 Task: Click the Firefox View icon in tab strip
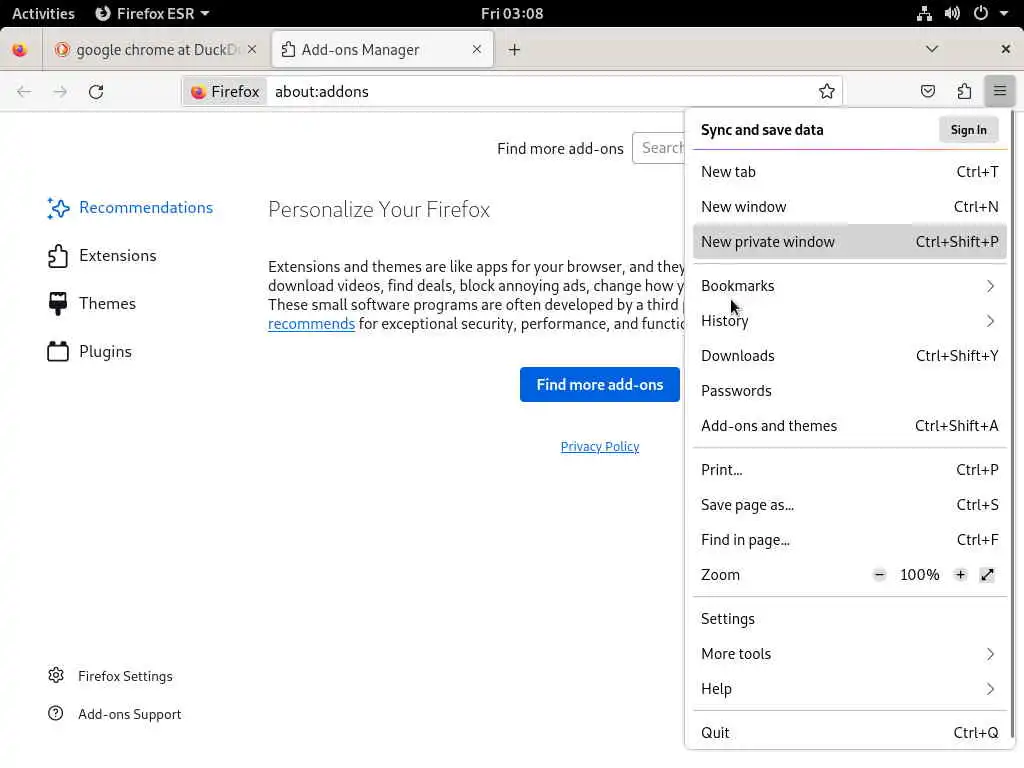pyautogui.click(x=20, y=50)
